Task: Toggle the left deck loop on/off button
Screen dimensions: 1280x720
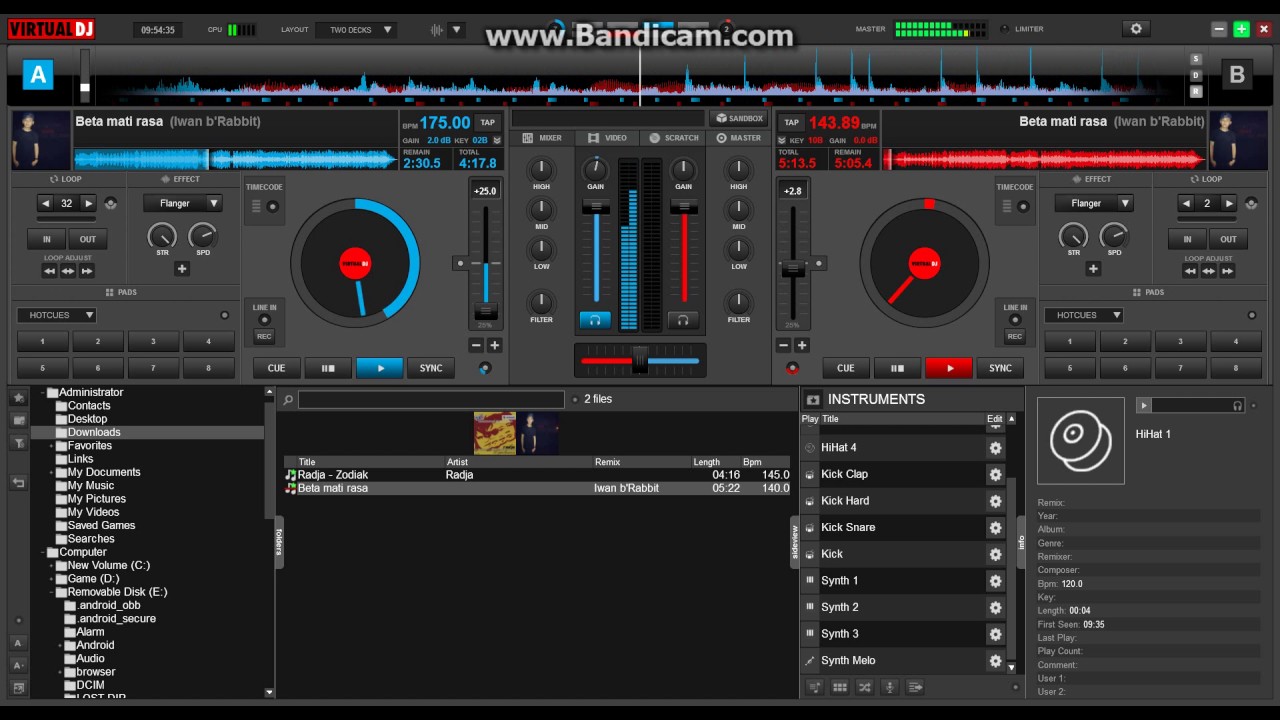Action: click(x=110, y=203)
